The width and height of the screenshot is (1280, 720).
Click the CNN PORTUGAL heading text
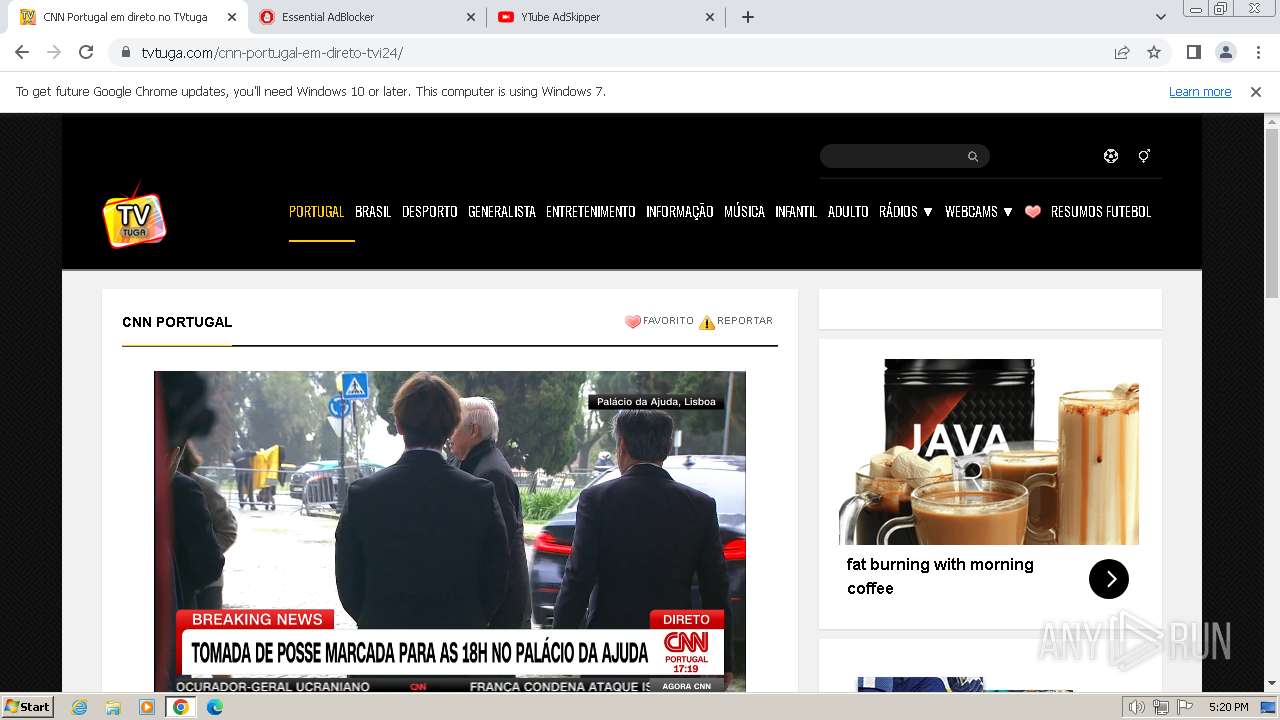[177, 322]
